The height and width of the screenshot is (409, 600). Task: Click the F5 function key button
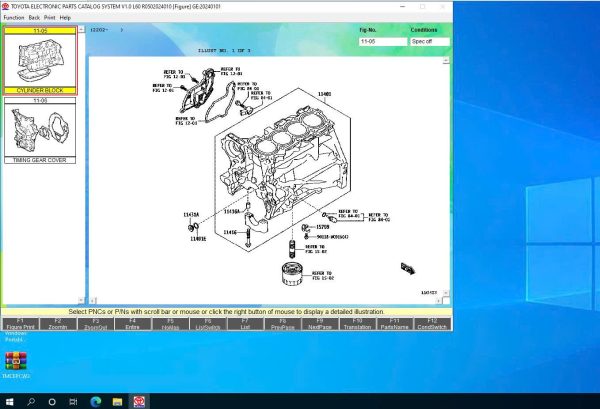point(170,324)
